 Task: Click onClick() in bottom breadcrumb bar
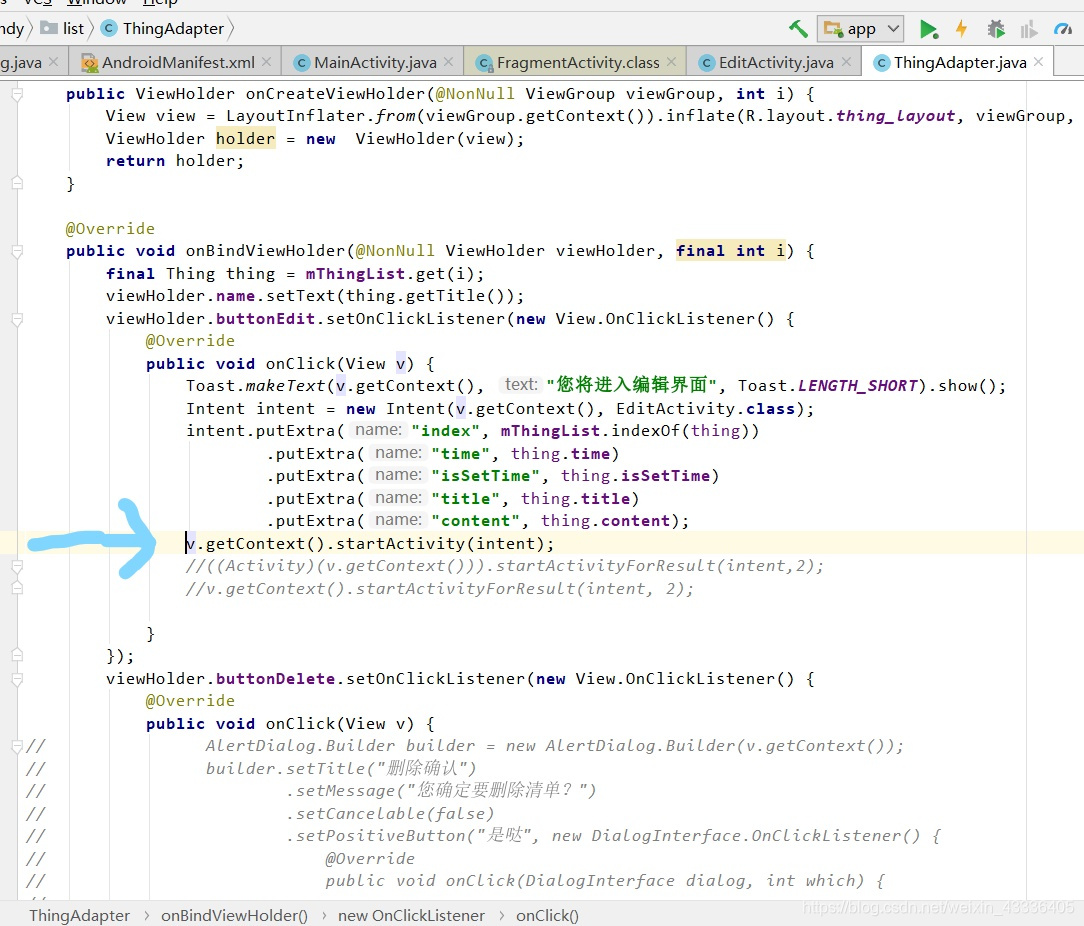tap(548, 916)
